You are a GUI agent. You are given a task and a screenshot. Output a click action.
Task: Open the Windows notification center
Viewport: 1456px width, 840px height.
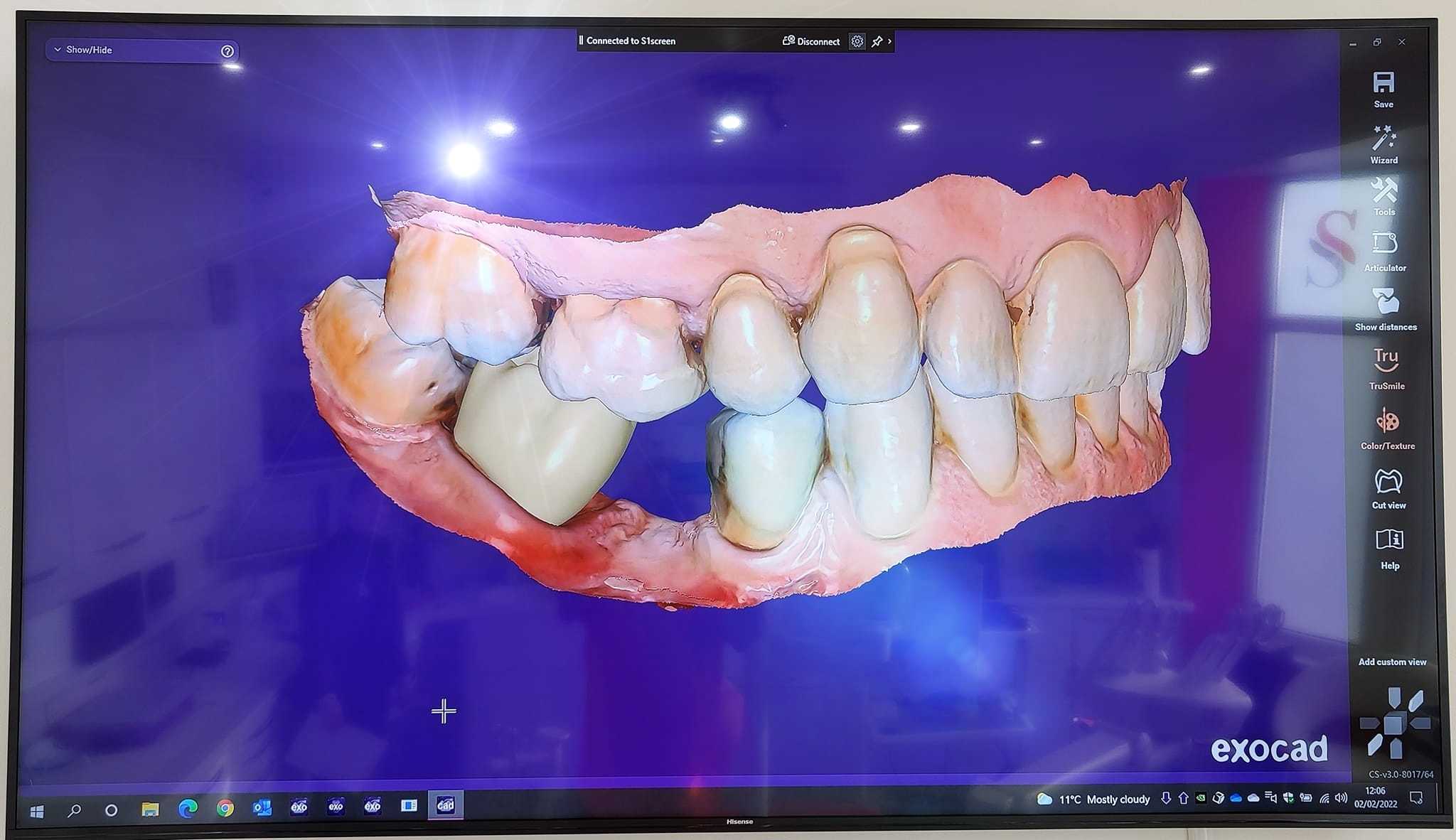click(x=1416, y=797)
